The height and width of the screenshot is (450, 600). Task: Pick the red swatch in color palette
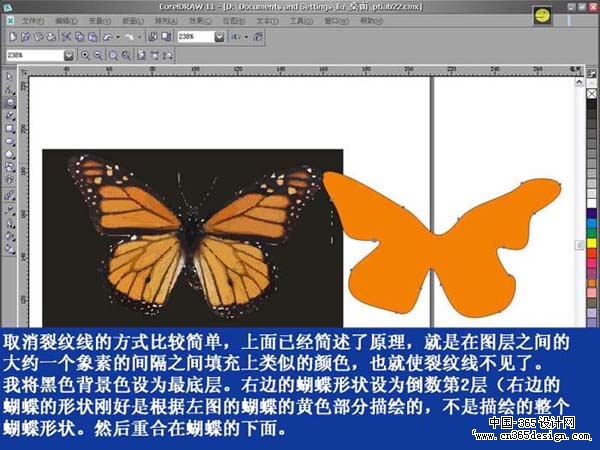click(592, 253)
